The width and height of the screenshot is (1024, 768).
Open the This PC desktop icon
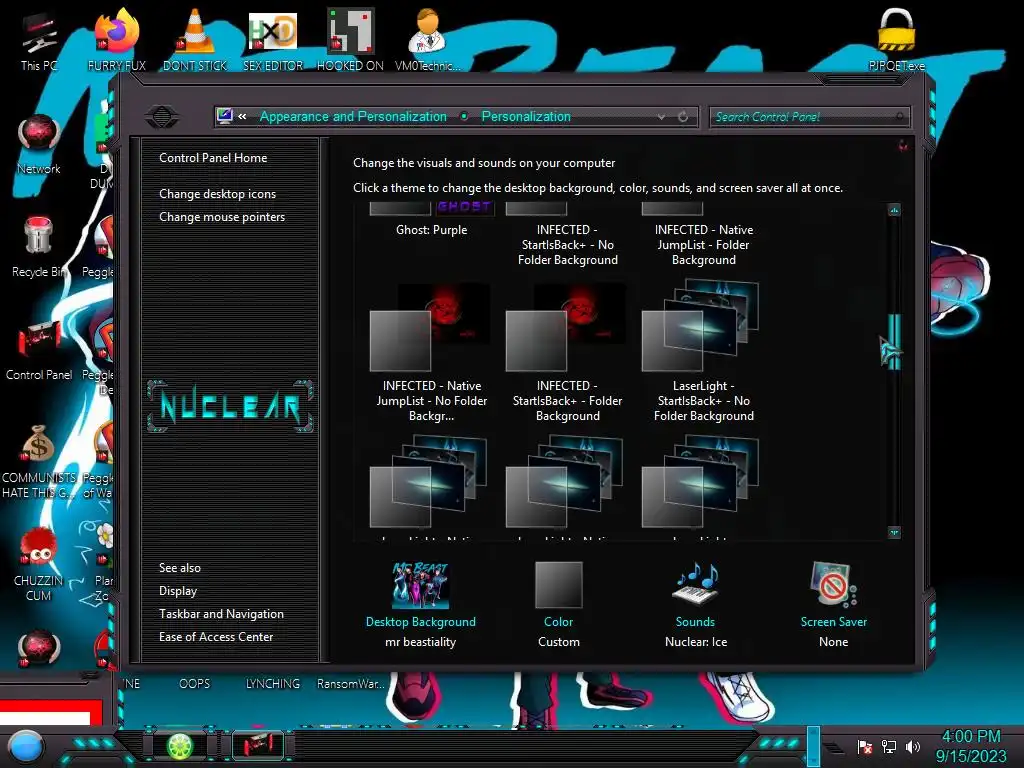(x=39, y=41)
